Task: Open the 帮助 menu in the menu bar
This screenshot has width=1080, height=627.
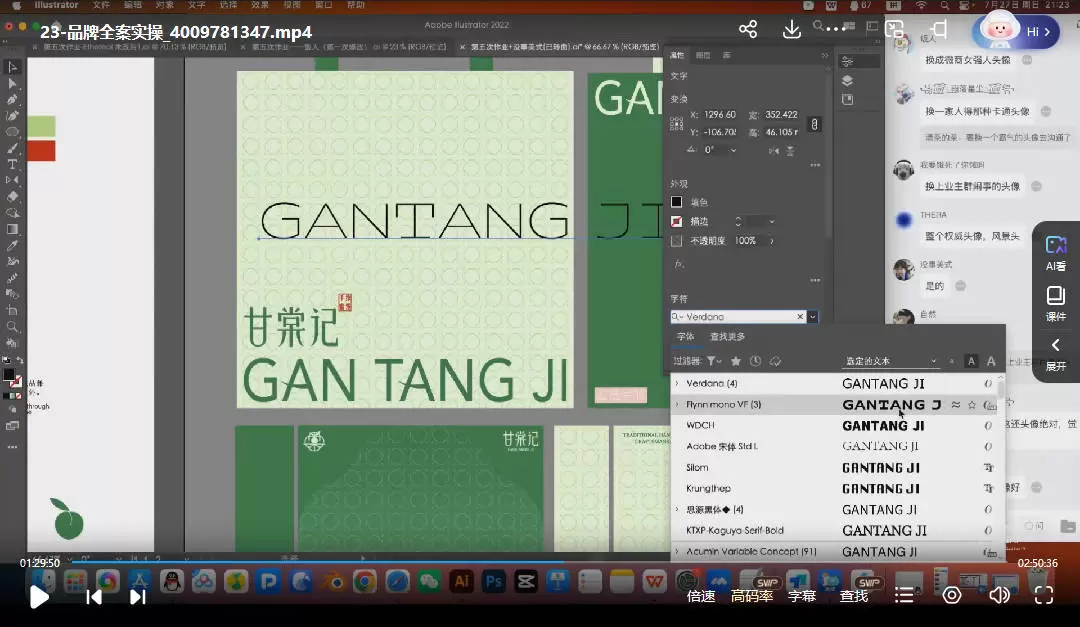Action: point(356,5)
